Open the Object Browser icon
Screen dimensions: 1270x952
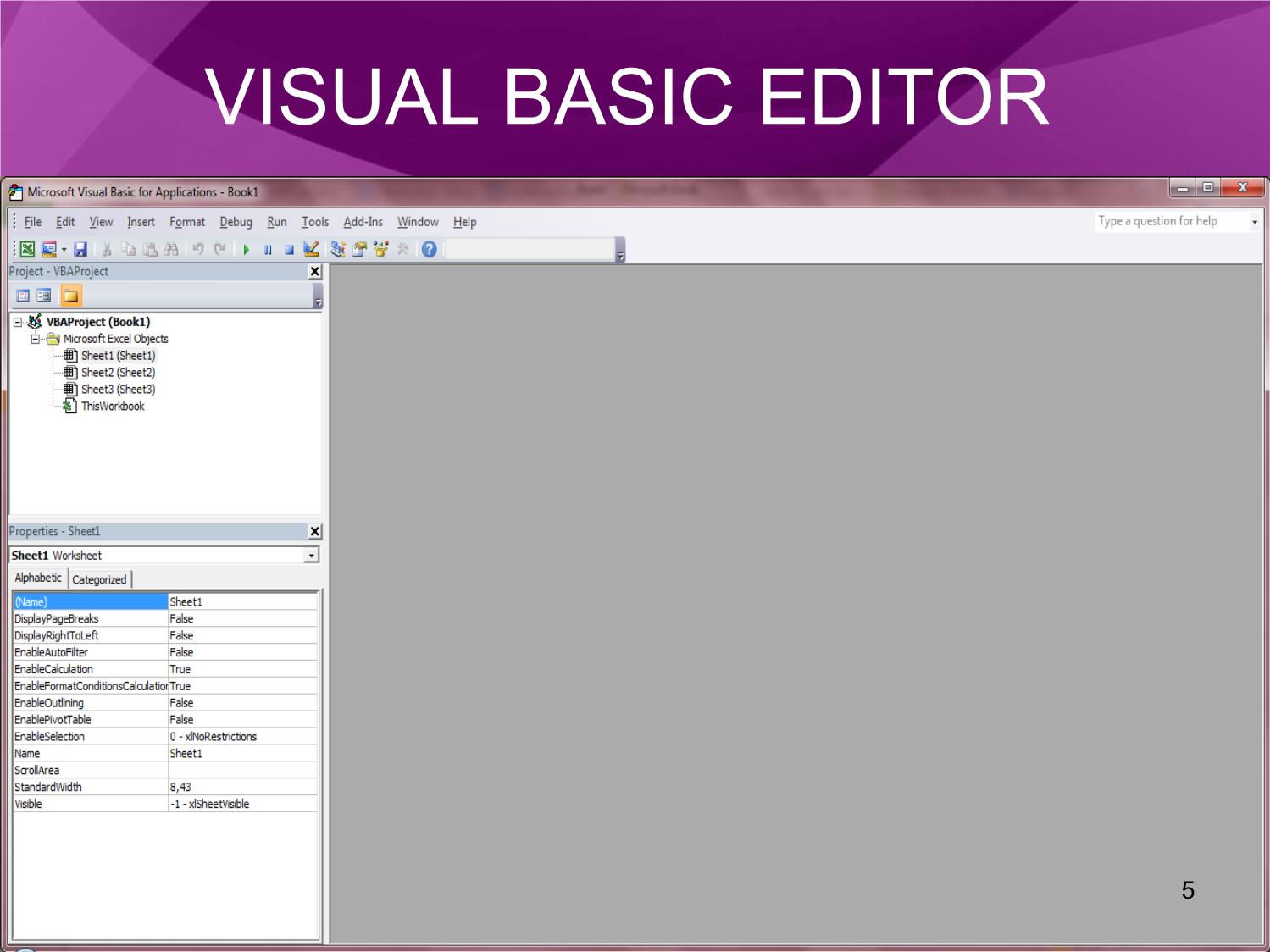pyautogui.click(x=381, y=249)
